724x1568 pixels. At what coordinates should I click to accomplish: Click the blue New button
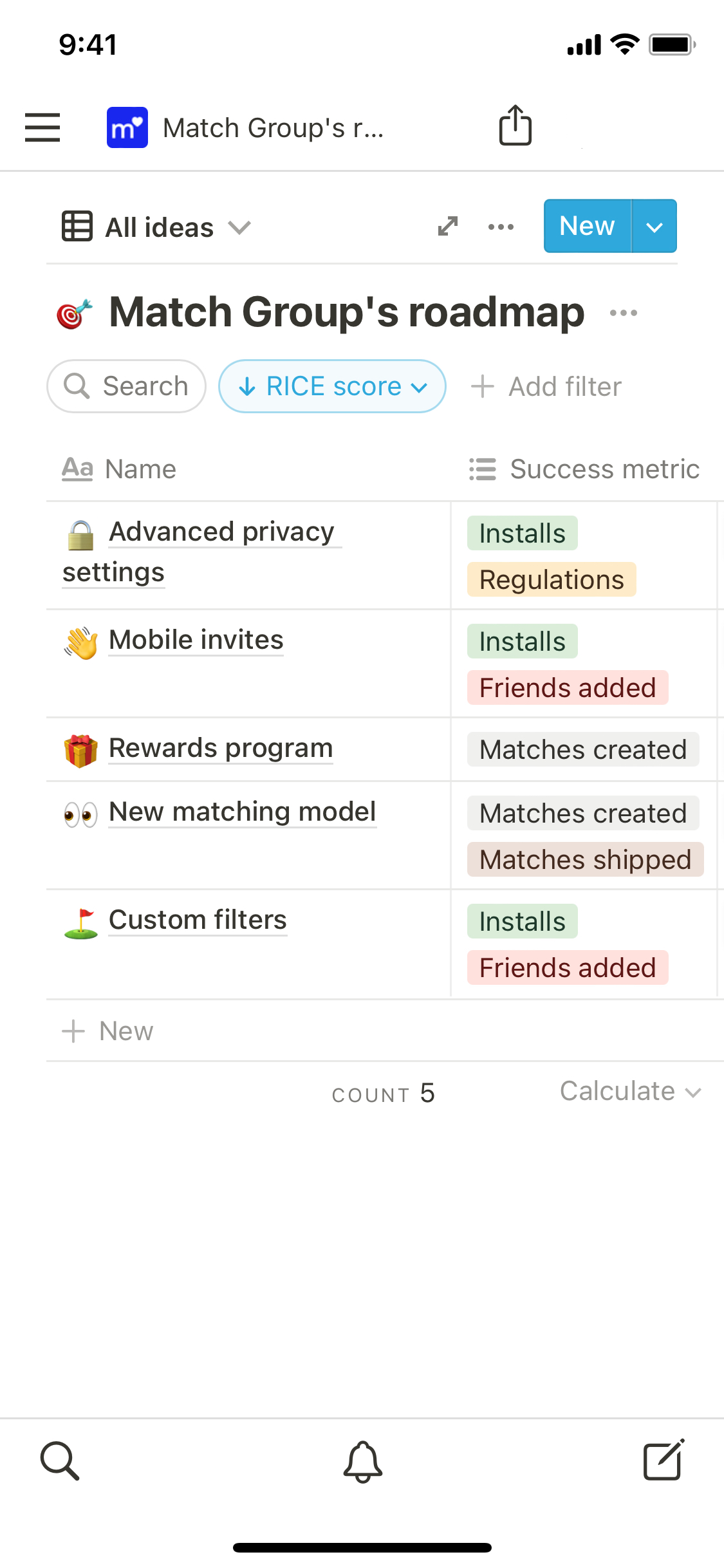(586, 227)
